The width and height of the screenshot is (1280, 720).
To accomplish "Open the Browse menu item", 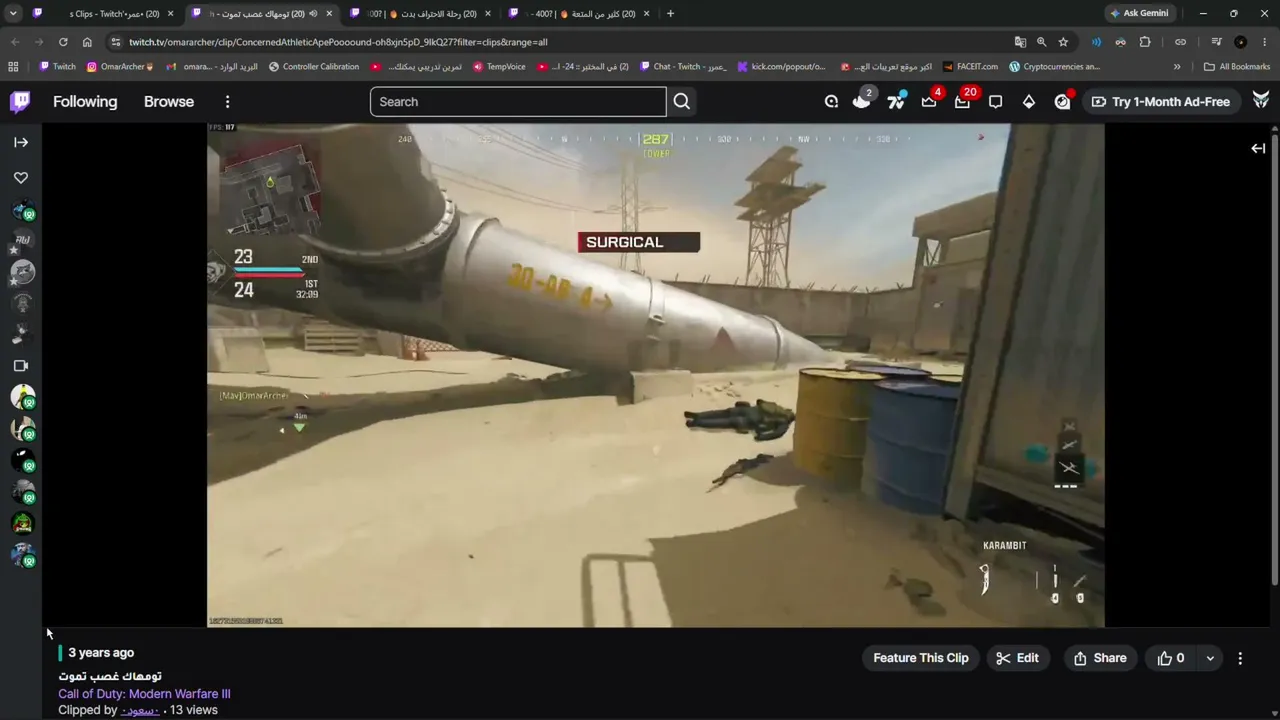I will [169, 101].
